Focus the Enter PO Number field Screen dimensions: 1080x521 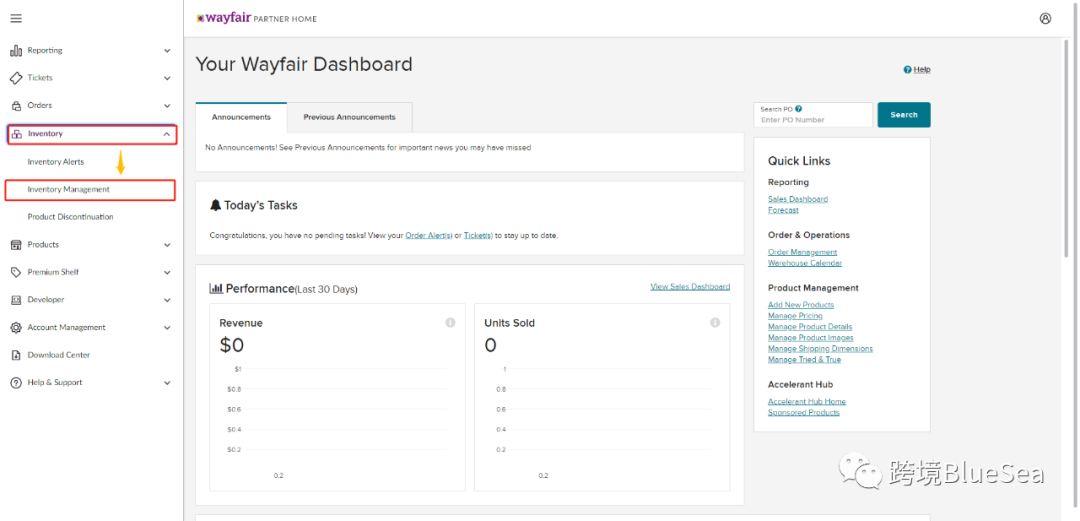click(813, 115)
